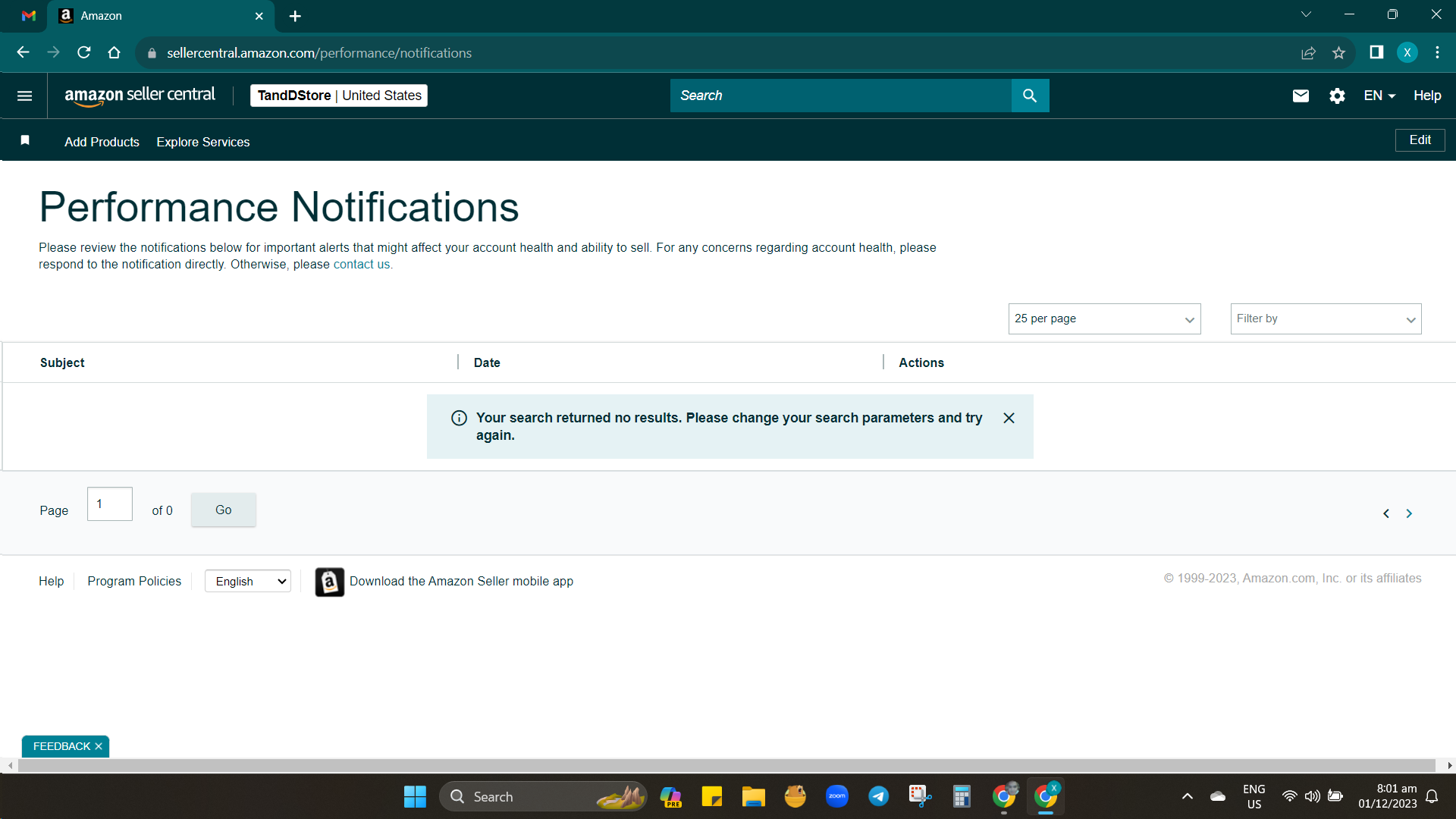1456x819 pixels.
Task: Bookmark this page with star
Action: pos(1338,53)
